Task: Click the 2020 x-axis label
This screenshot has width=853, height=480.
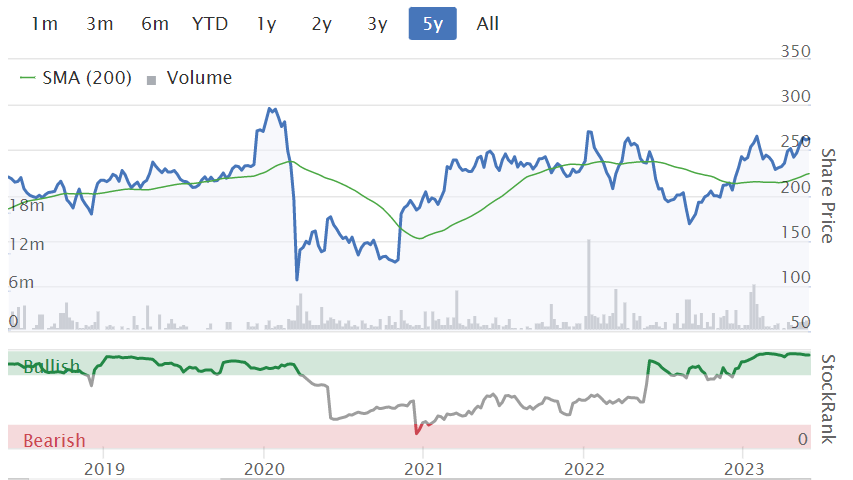Action: coord(263,469)
